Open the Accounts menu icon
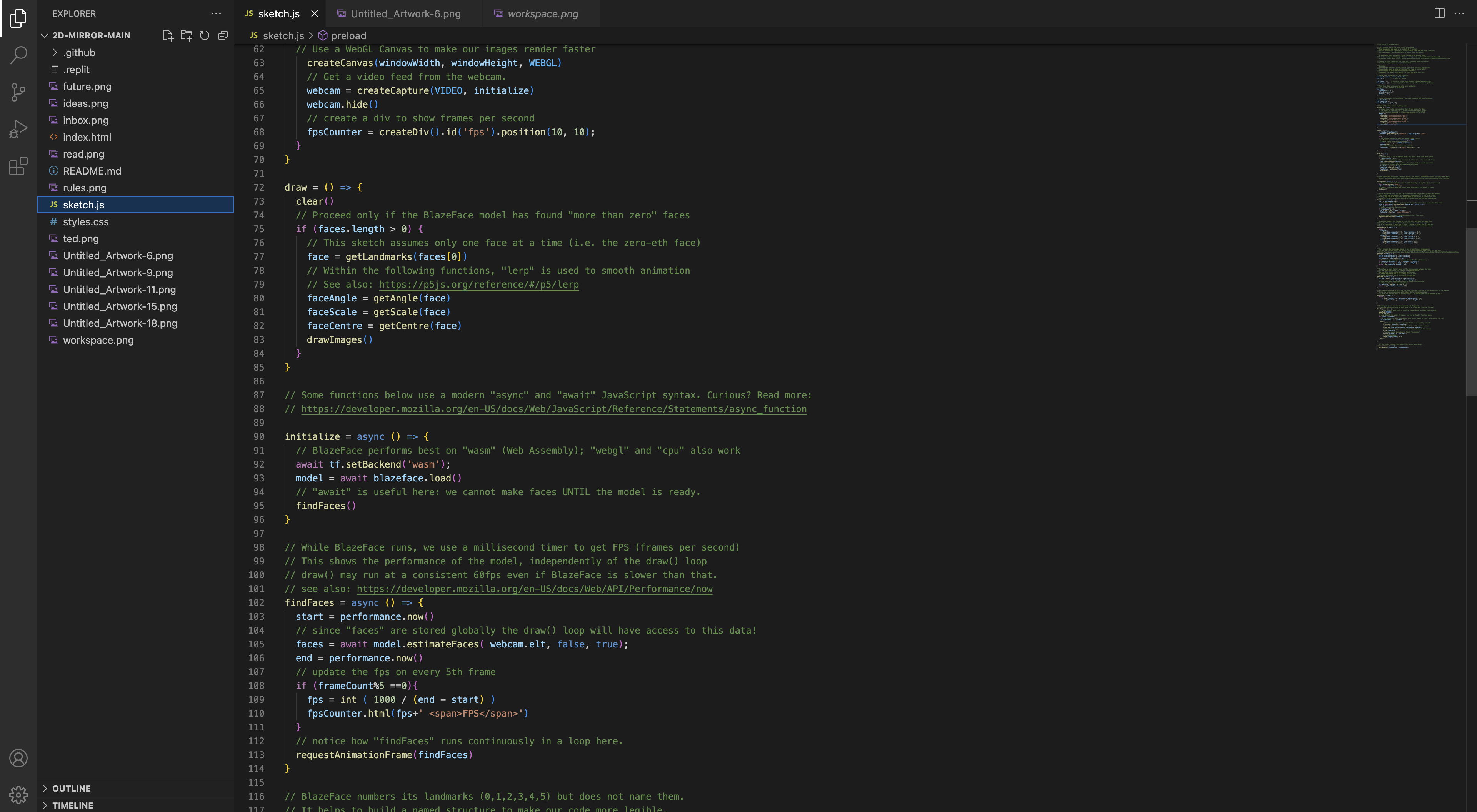 tap(18, 758)
